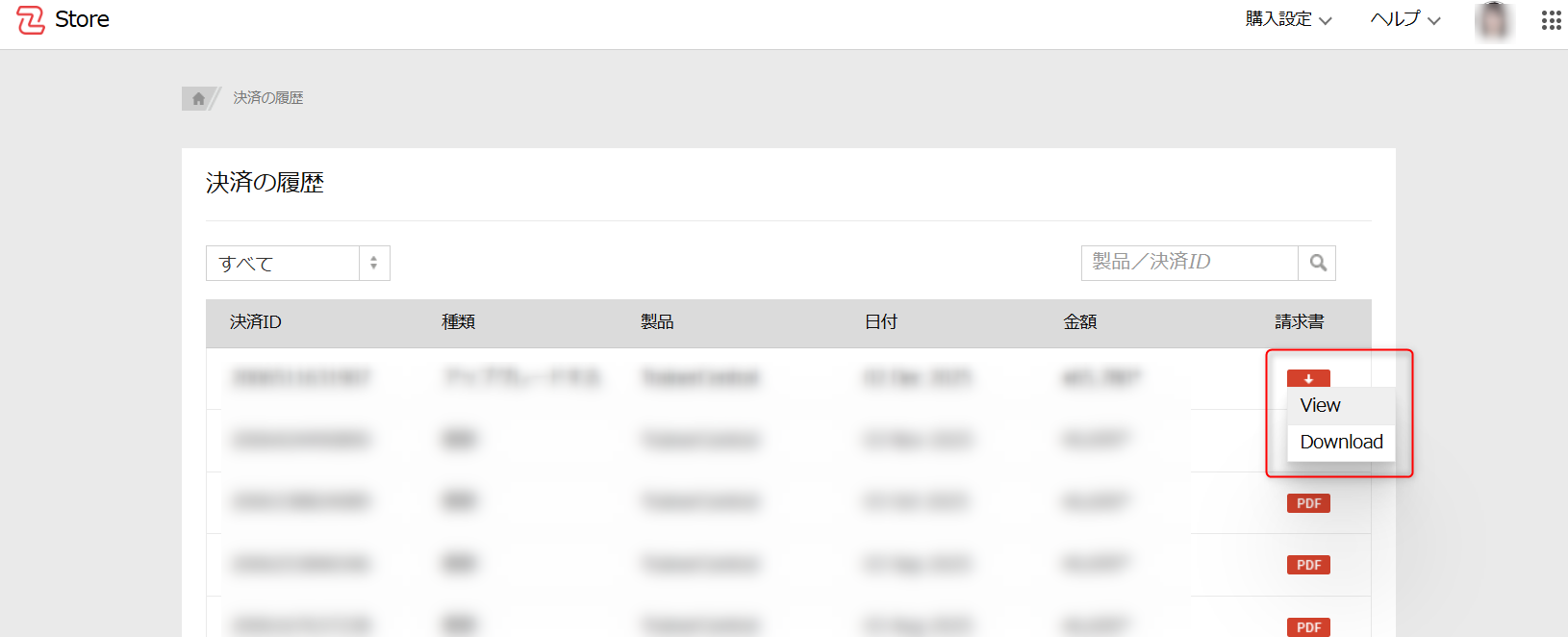Open the user profile avatar
1568x637 pixels.
click(x=1493, y=20)
